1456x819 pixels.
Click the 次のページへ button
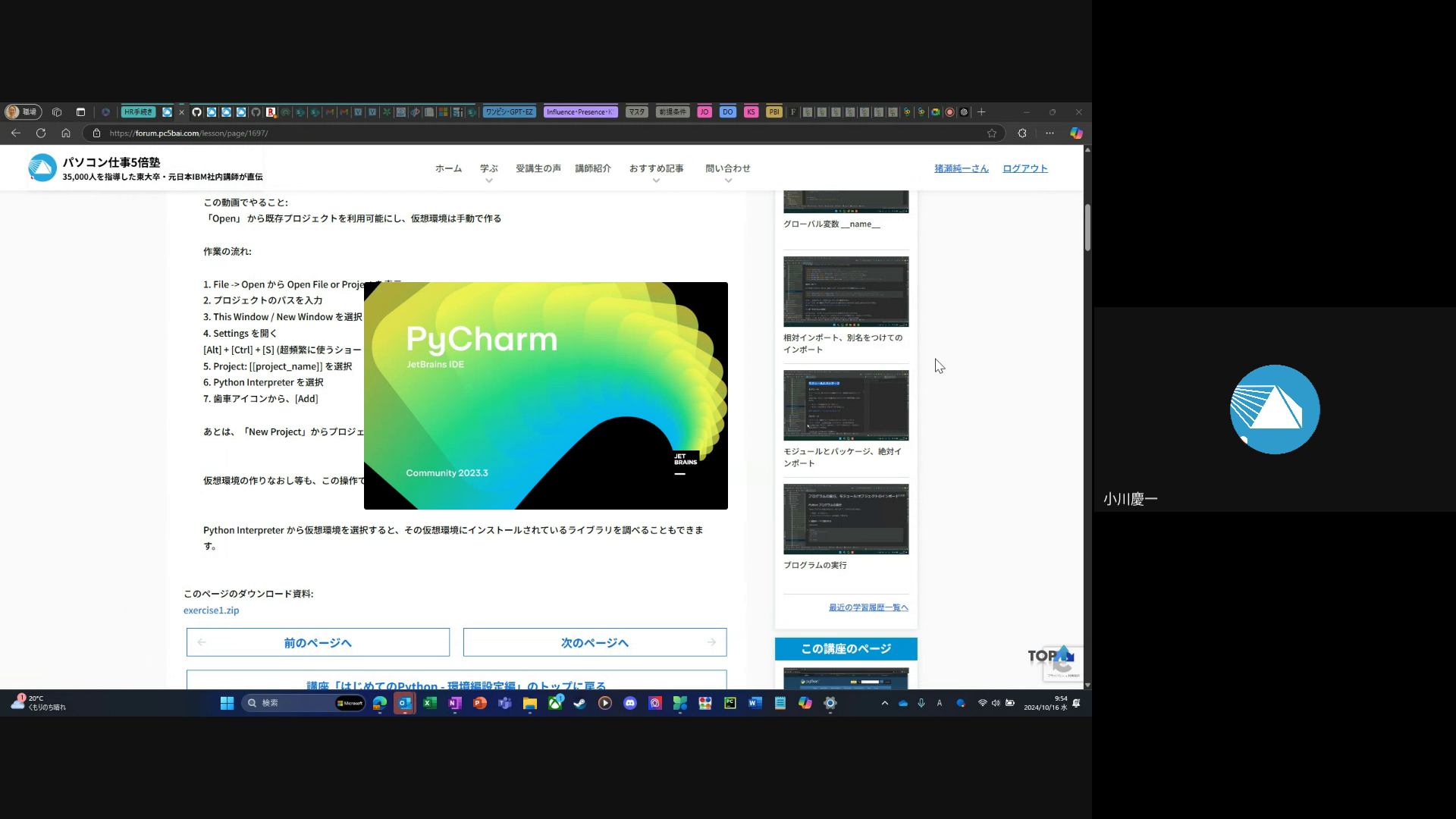coord(595,642)
